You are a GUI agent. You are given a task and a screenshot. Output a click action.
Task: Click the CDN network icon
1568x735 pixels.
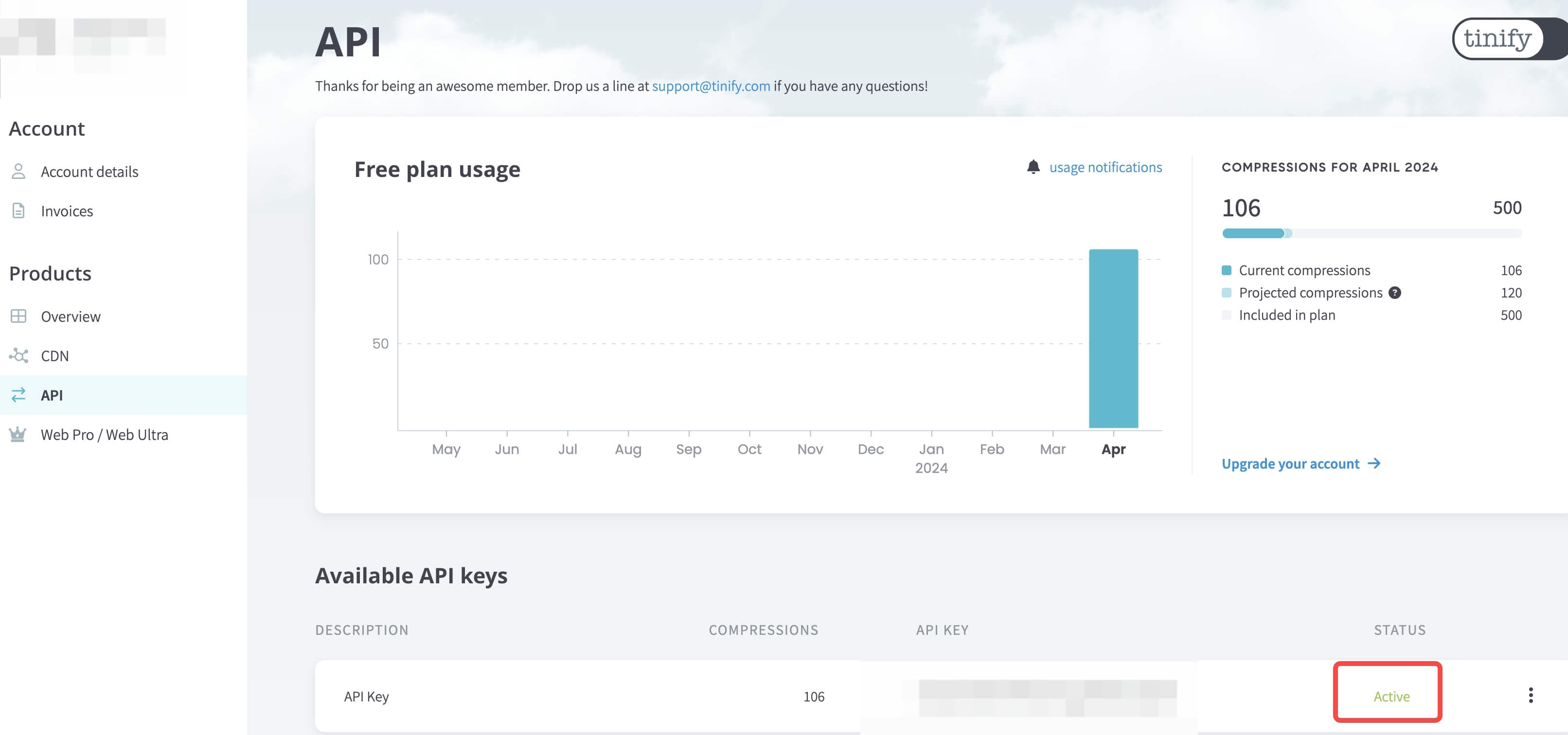pos(18,355)
